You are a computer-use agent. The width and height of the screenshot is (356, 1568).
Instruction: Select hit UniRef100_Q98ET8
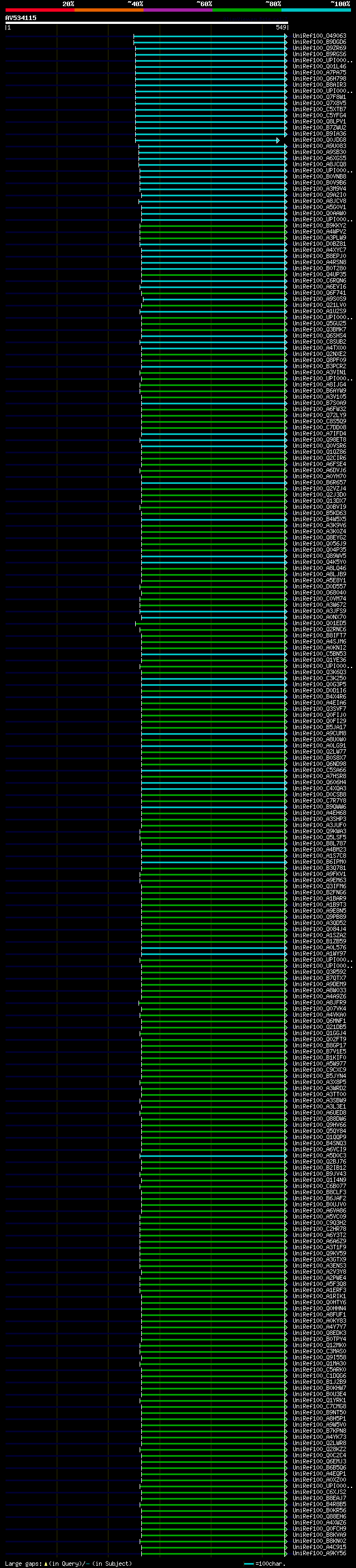(x=319, y=439)
